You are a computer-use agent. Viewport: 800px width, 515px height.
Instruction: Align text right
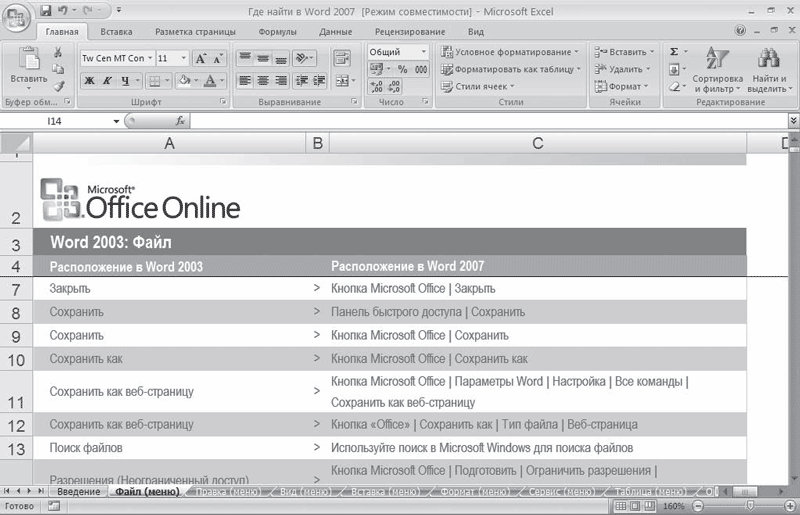coord(281,81)
